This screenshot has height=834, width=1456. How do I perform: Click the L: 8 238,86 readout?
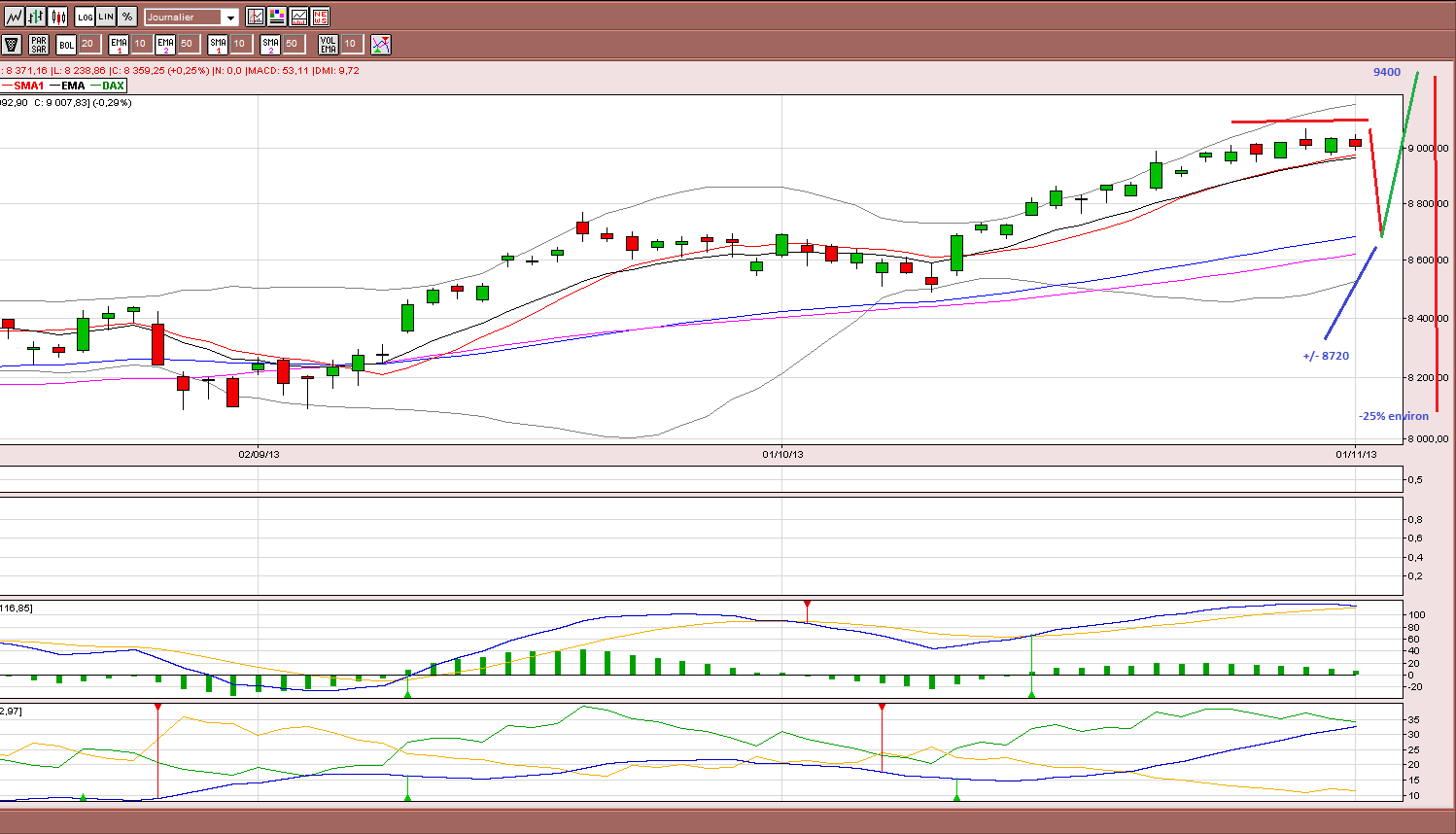(x=79, y=71)
